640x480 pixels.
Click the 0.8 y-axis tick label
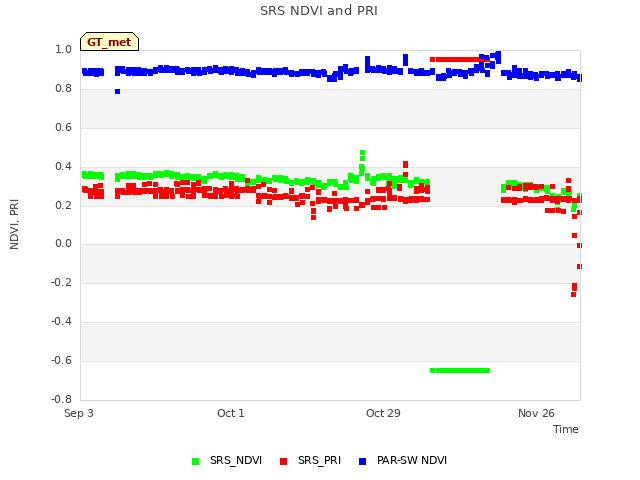pyautogui.click(x=63, y=89)
